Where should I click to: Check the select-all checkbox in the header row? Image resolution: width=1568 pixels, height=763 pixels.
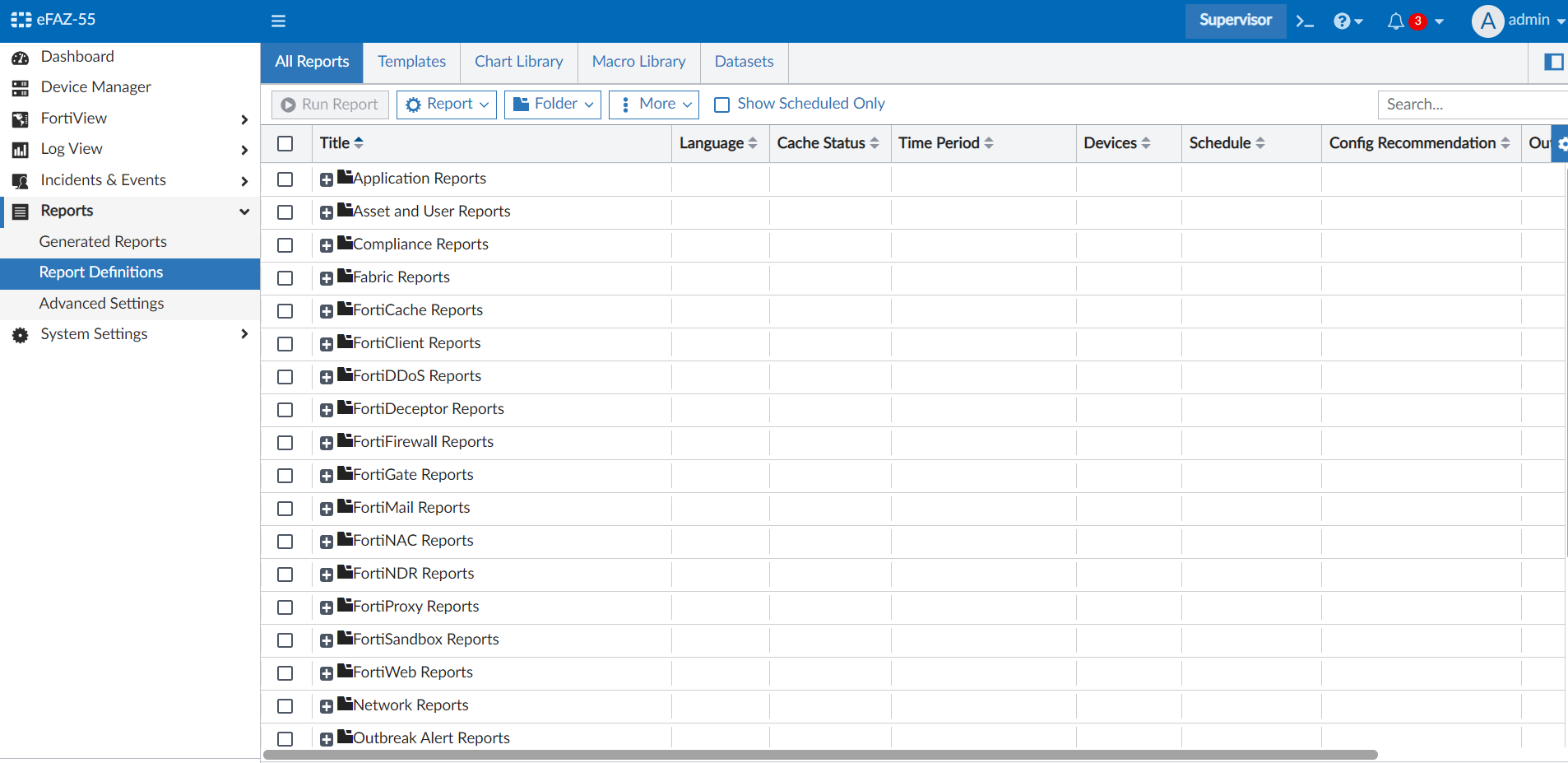click(x=285, y=143)
